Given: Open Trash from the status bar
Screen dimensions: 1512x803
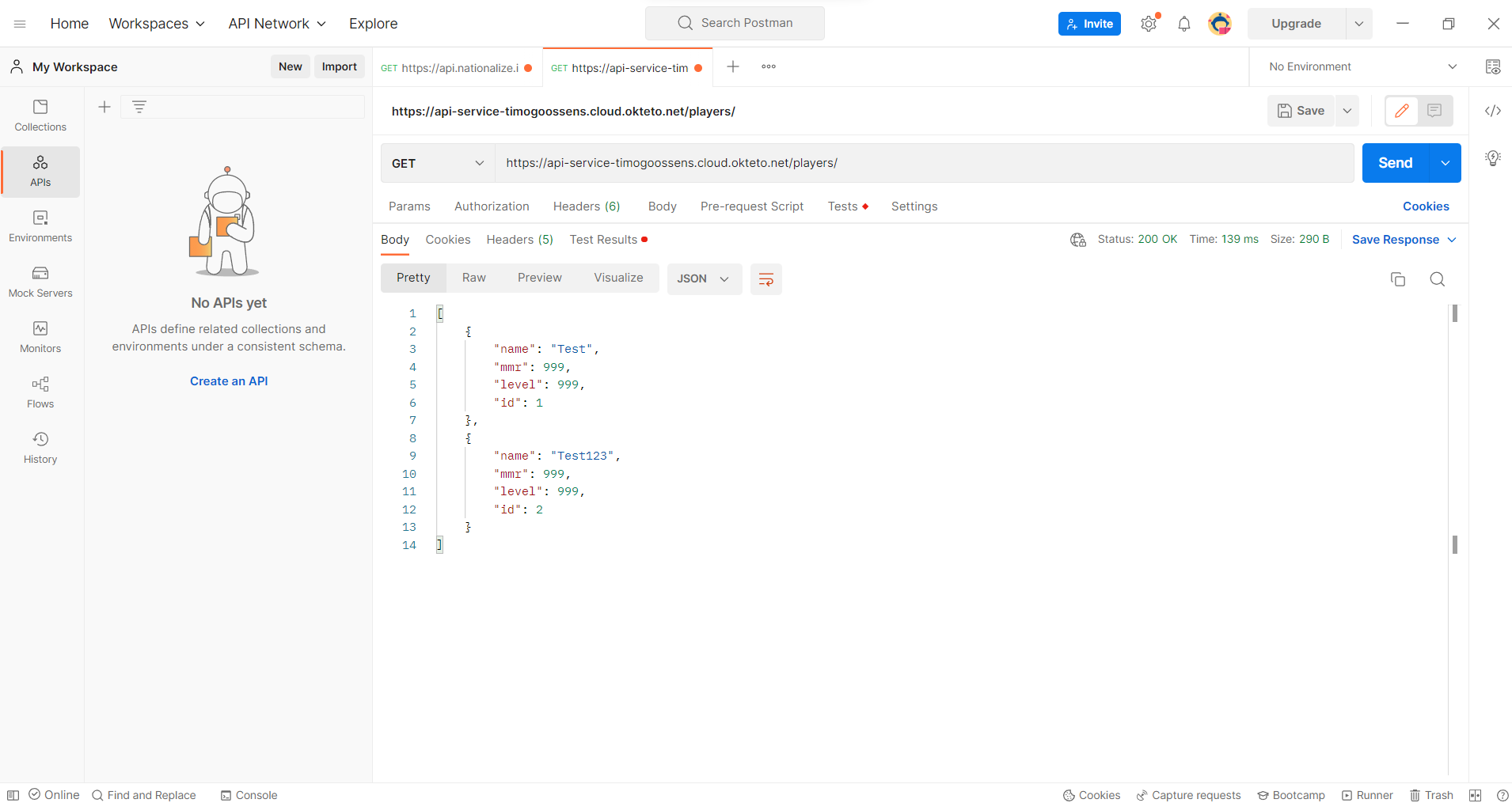Looking at the screenshot, I should coord(1431,795).
